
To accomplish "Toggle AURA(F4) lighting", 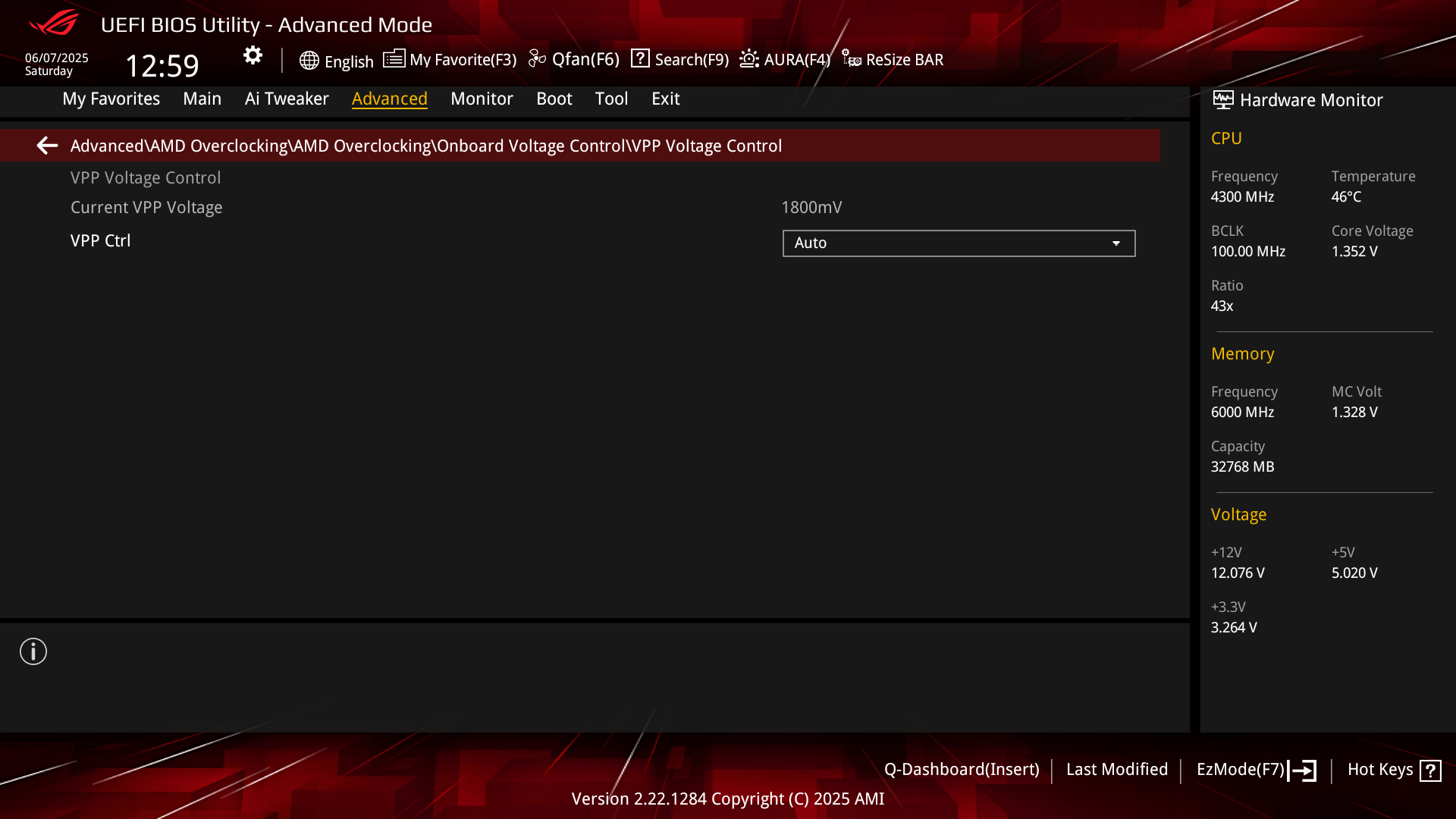I will 797,60.
